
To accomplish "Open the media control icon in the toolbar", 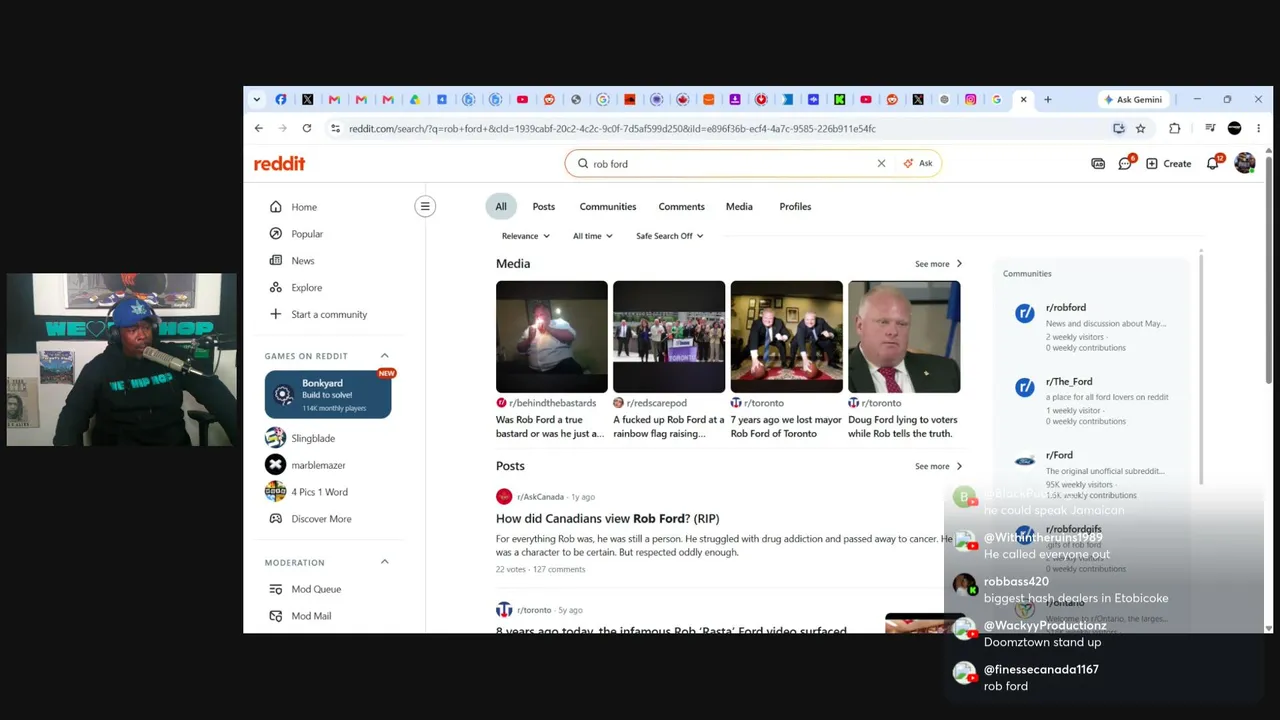I will 1210,129.
